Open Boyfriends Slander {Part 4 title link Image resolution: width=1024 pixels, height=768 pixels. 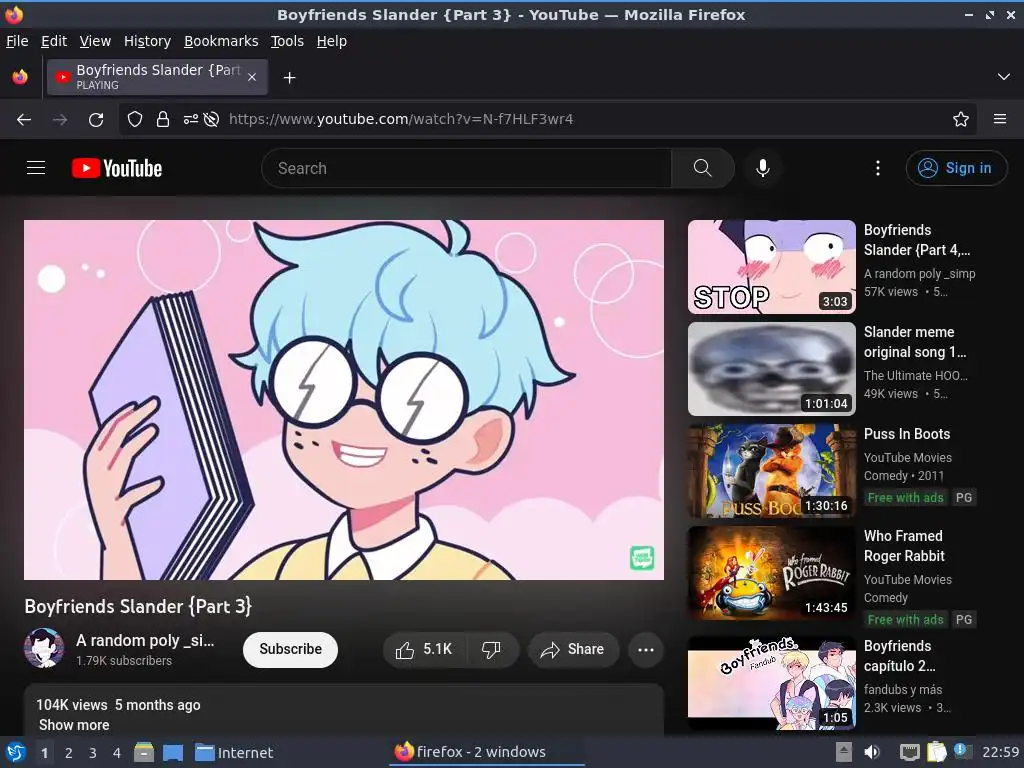pos(916,240)
